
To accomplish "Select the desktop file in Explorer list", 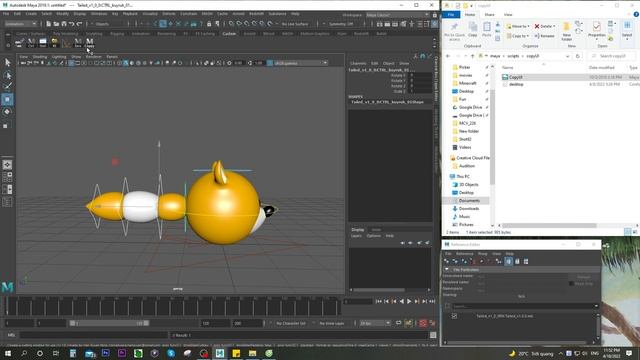I will pyautogui.click(x=516, y=84).
